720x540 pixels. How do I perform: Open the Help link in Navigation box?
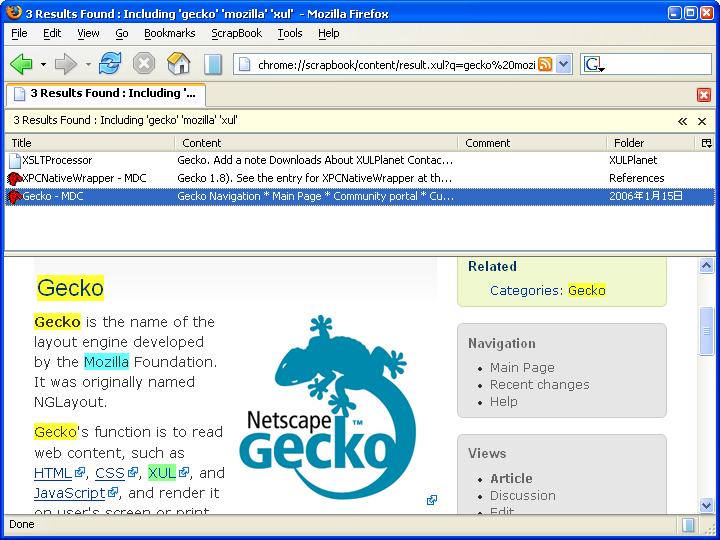(504, 402)
